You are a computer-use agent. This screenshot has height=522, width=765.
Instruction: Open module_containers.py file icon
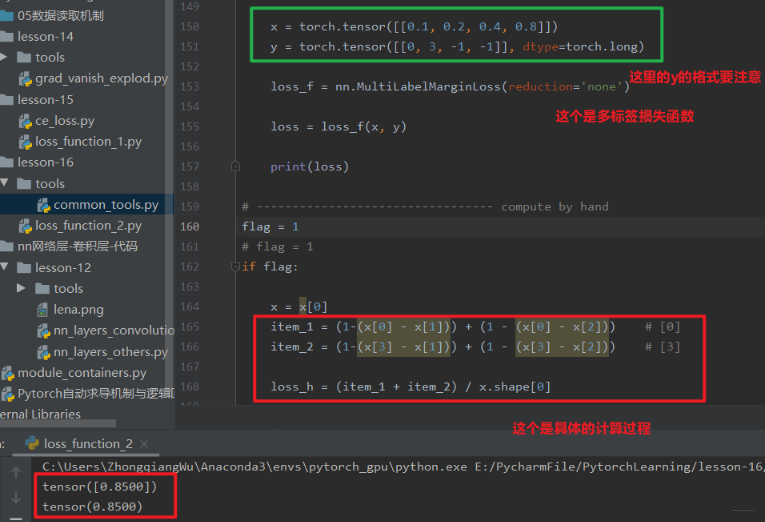click(x=7, y=373)
